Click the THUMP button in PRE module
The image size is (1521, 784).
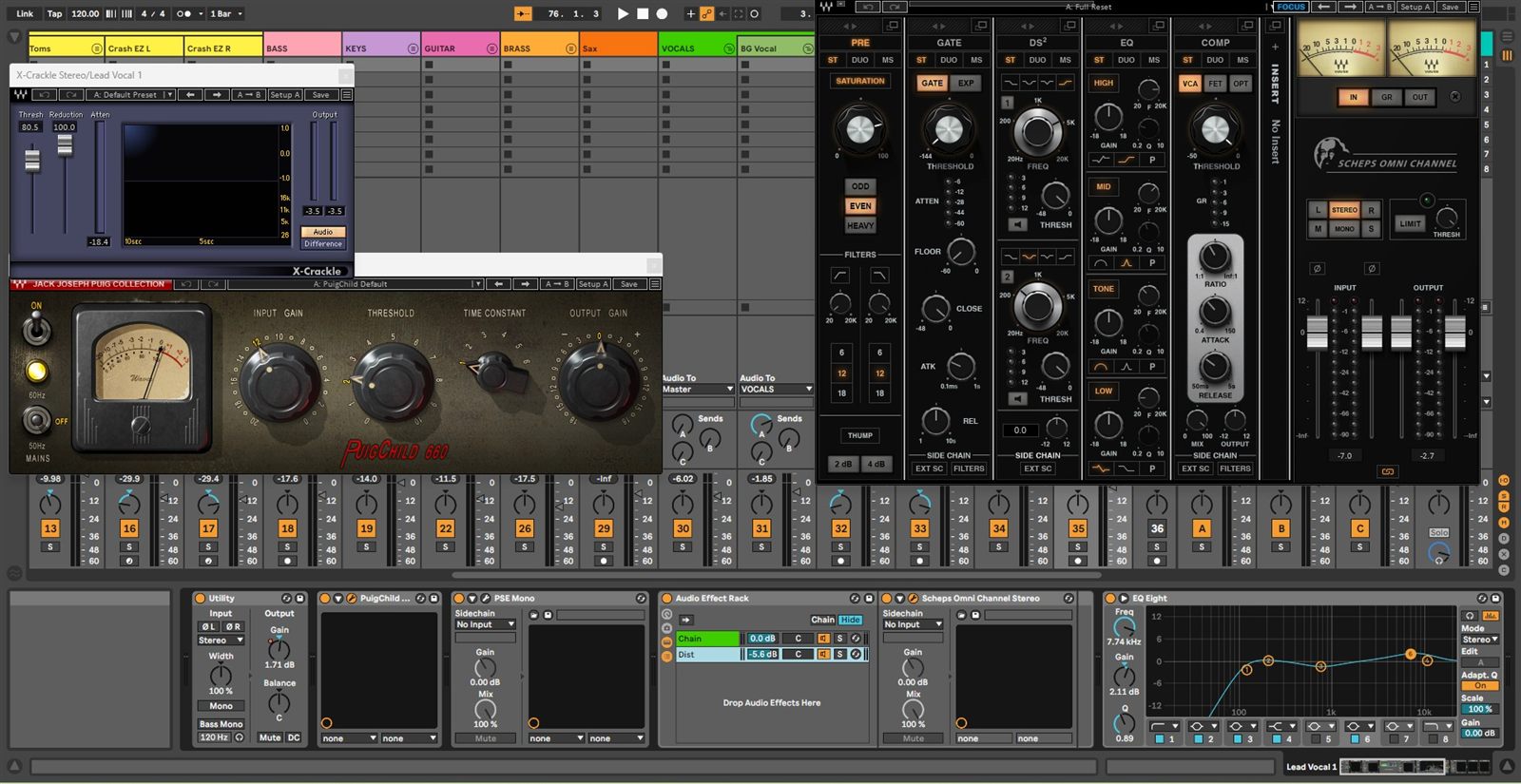[x=860, y=435]
